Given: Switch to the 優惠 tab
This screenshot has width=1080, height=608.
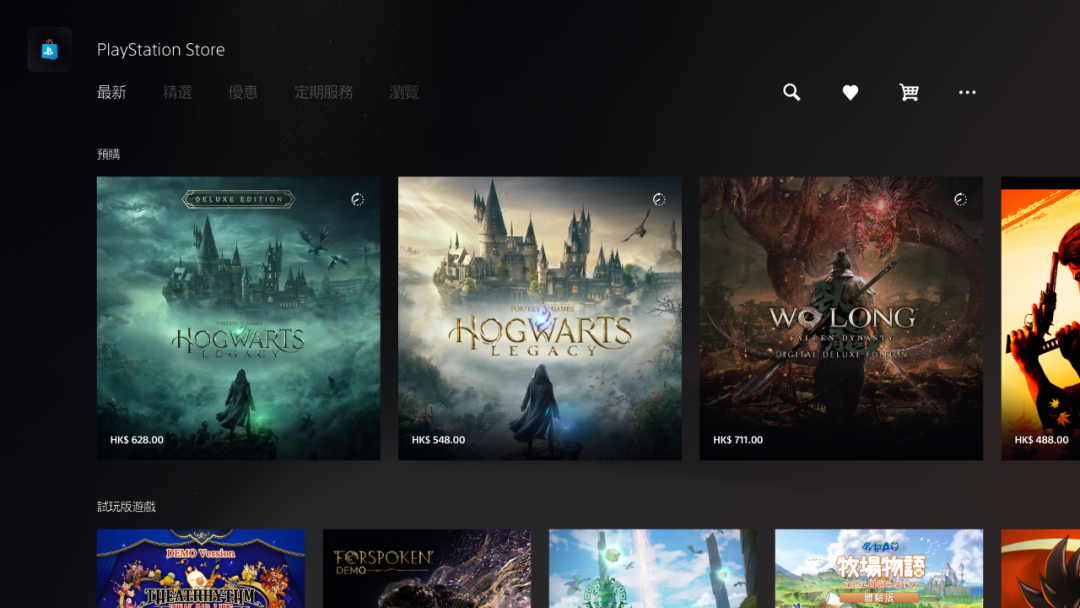Looking at the screenshot, I should [243, 92].
